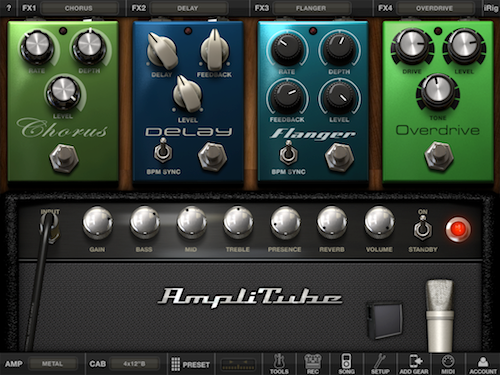Flip the amp Standby switch
The width and height of the screenshot is (500, 375).
tap(423, 228)
